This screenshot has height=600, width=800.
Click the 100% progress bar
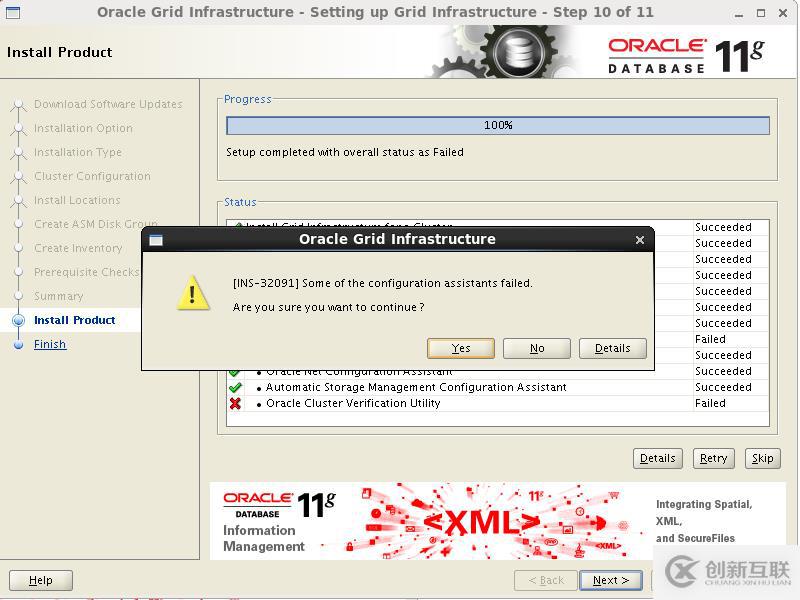[498, 126]
